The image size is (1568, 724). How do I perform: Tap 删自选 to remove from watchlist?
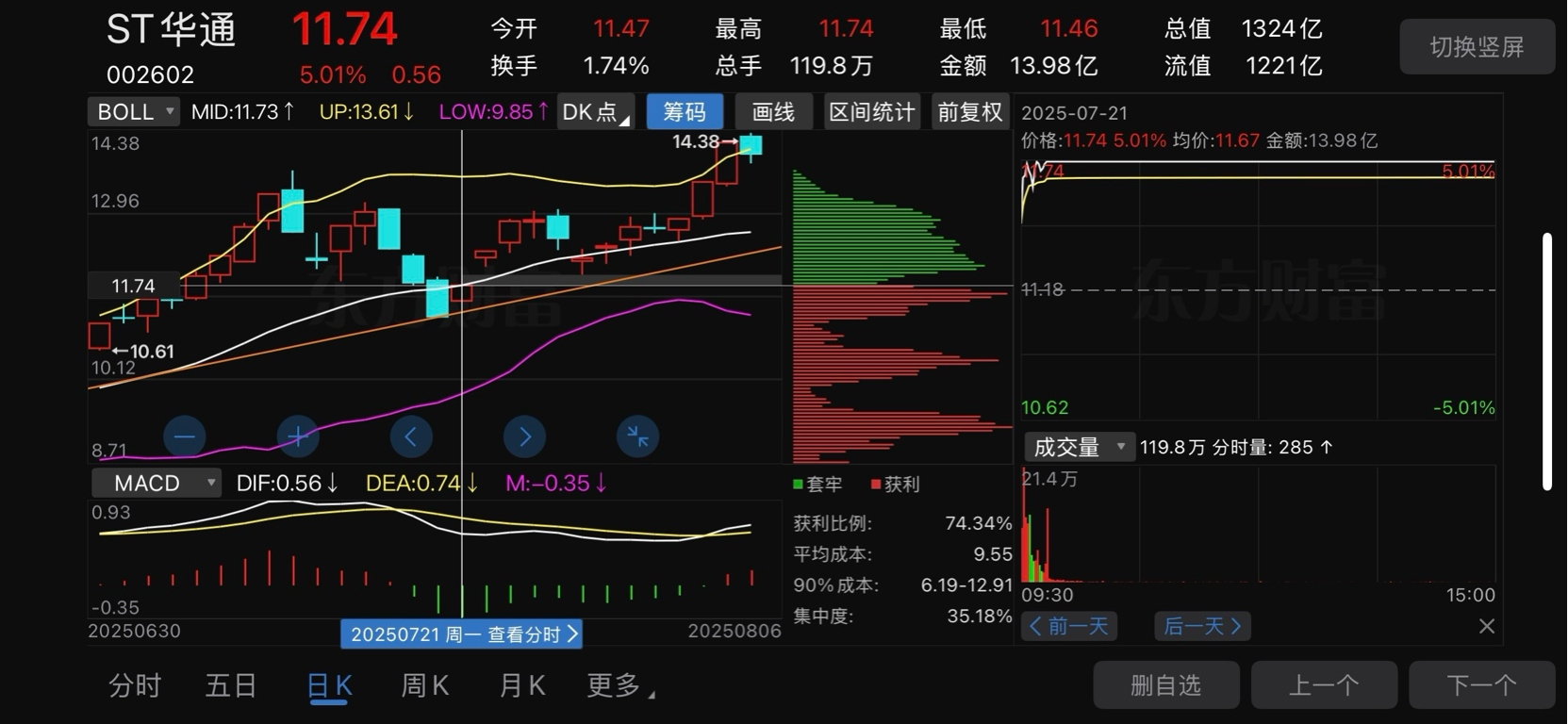1166,684
